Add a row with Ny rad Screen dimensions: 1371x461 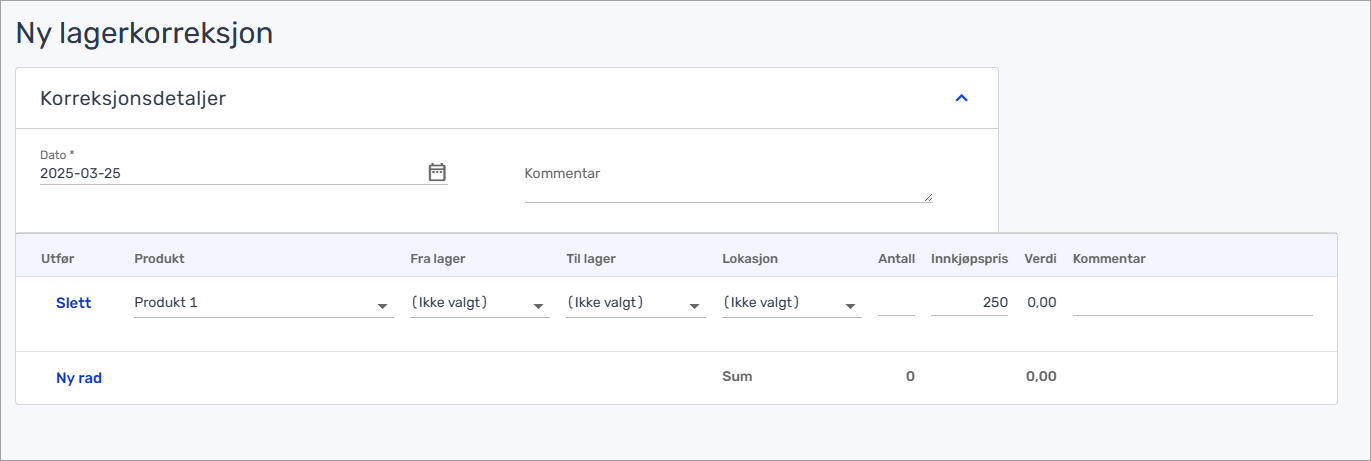(79, 378)
